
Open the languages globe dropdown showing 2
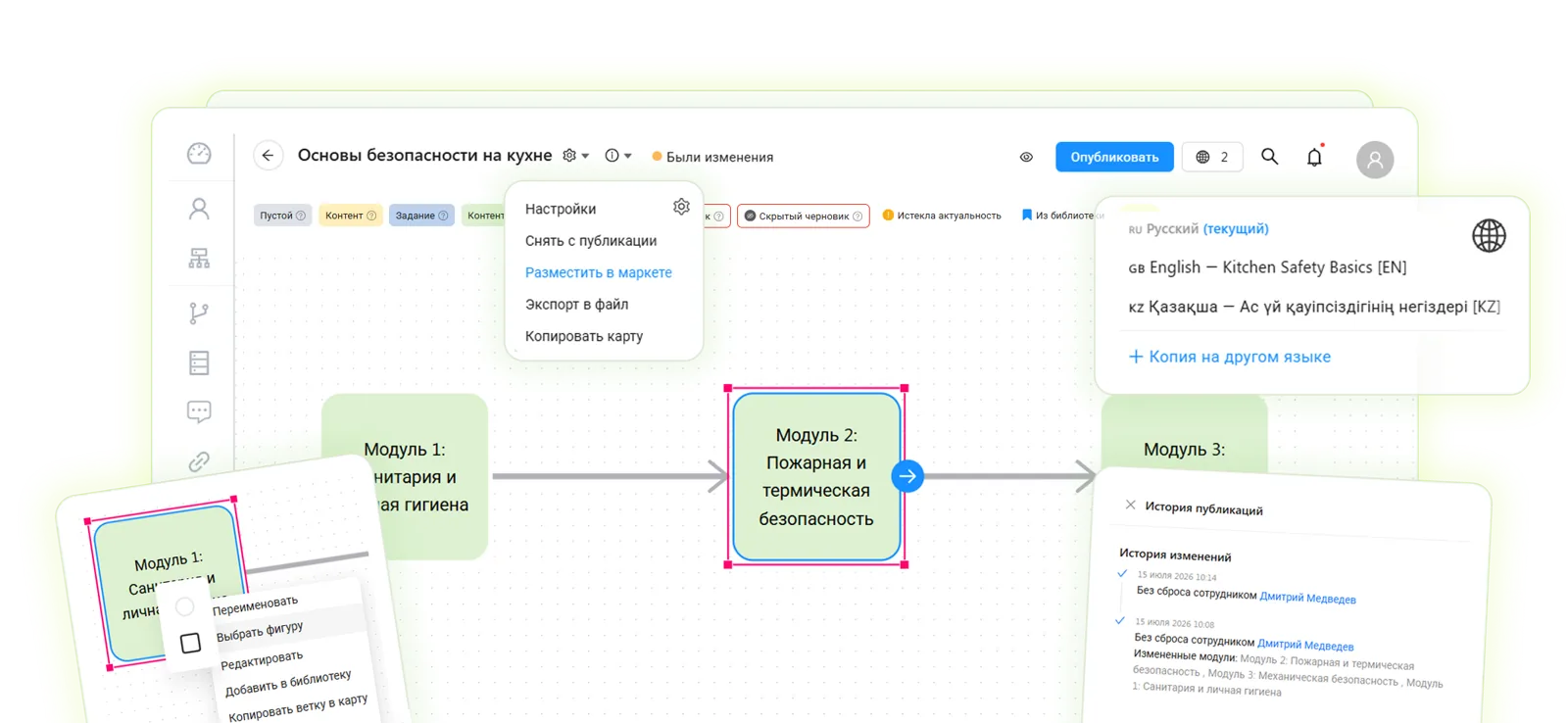tap(1212, 157)
